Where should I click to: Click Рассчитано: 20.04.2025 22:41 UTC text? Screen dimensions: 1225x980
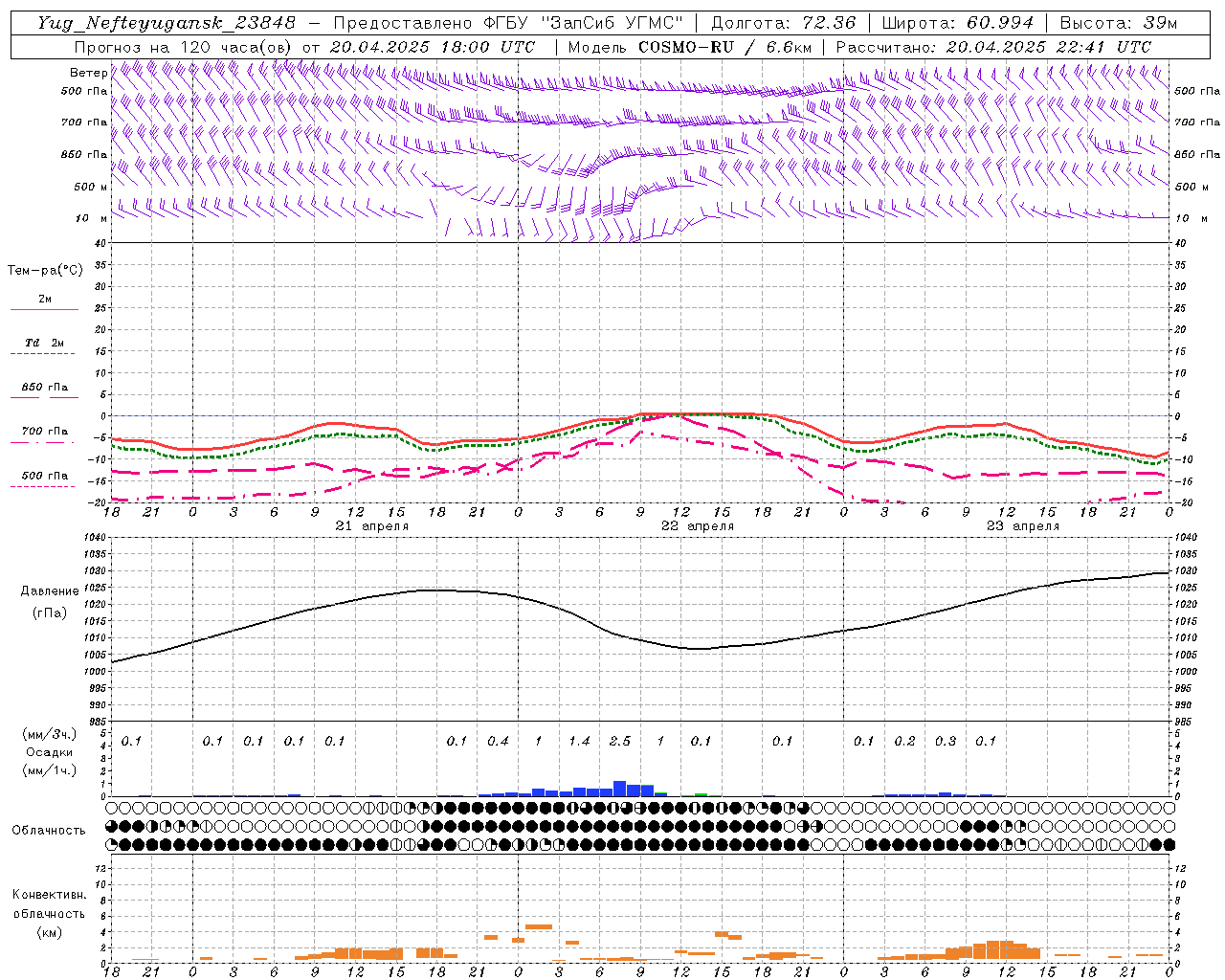click(993, 47)
